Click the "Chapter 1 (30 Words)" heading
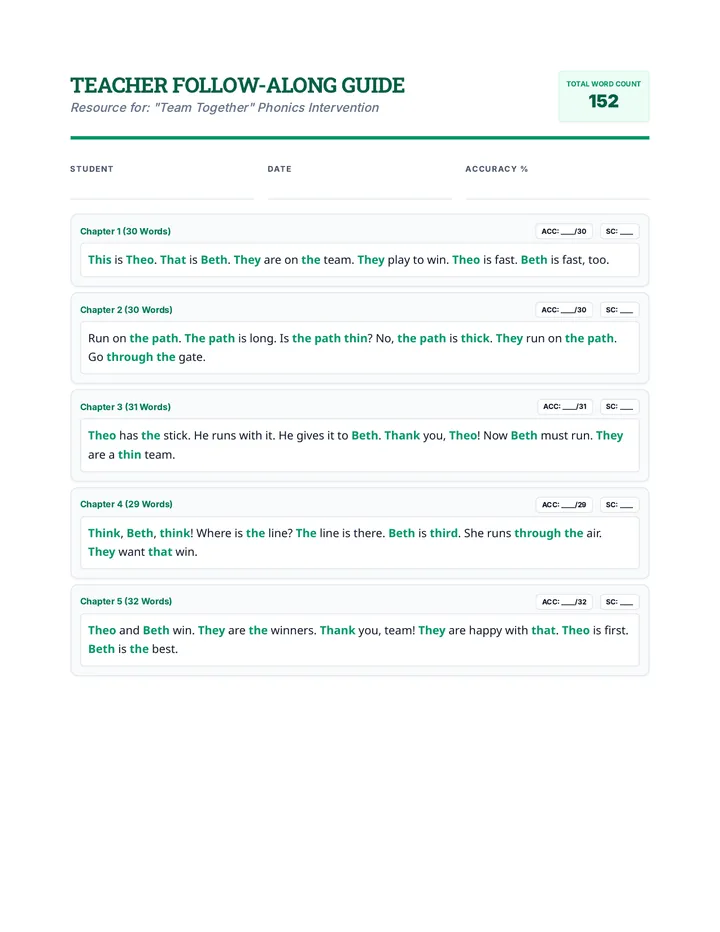Screen dimensions: 720x932 (125, 231)
